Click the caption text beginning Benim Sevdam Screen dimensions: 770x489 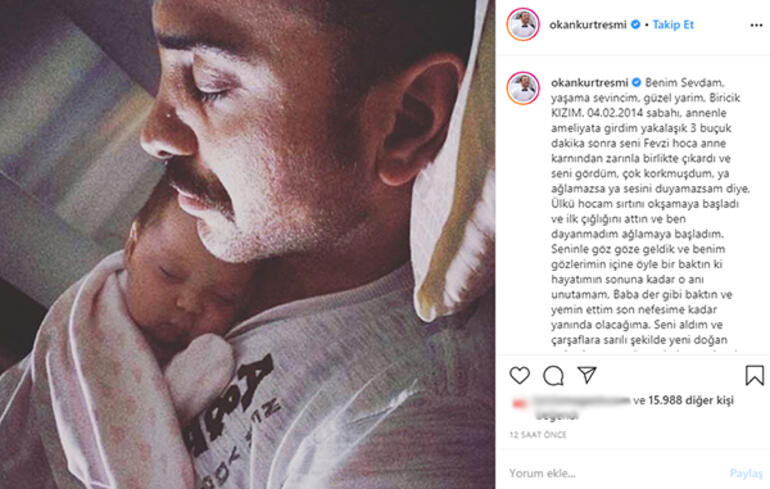(x=650, y=211)
